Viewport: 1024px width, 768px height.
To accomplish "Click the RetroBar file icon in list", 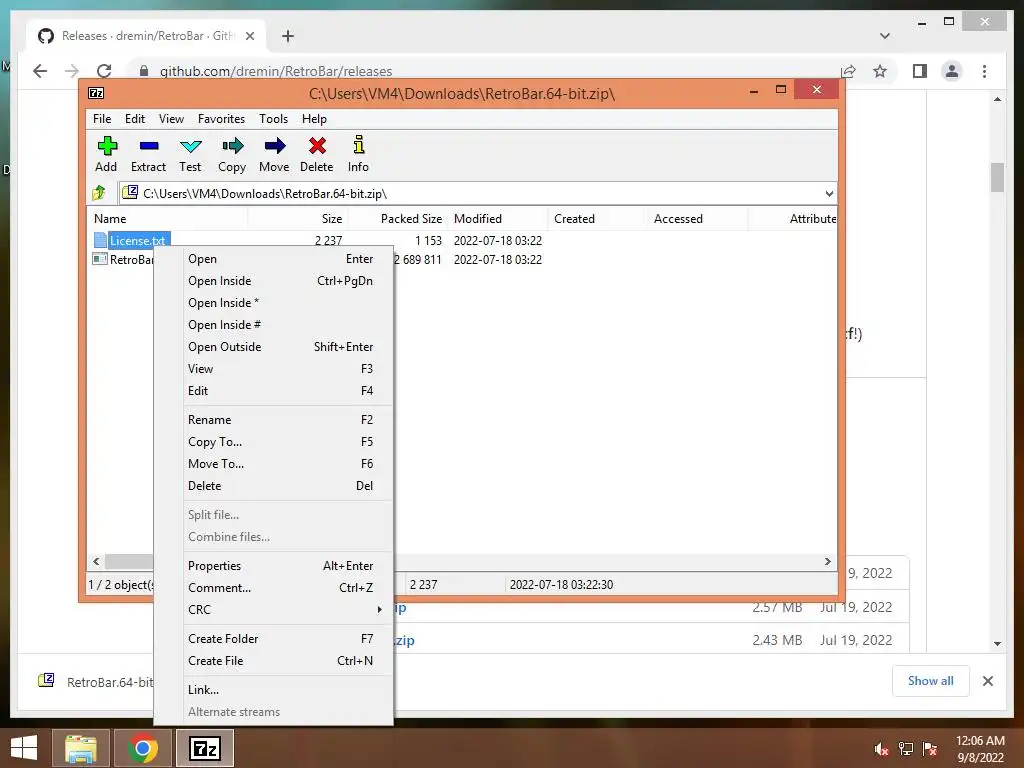I will (x=100, y=259).
